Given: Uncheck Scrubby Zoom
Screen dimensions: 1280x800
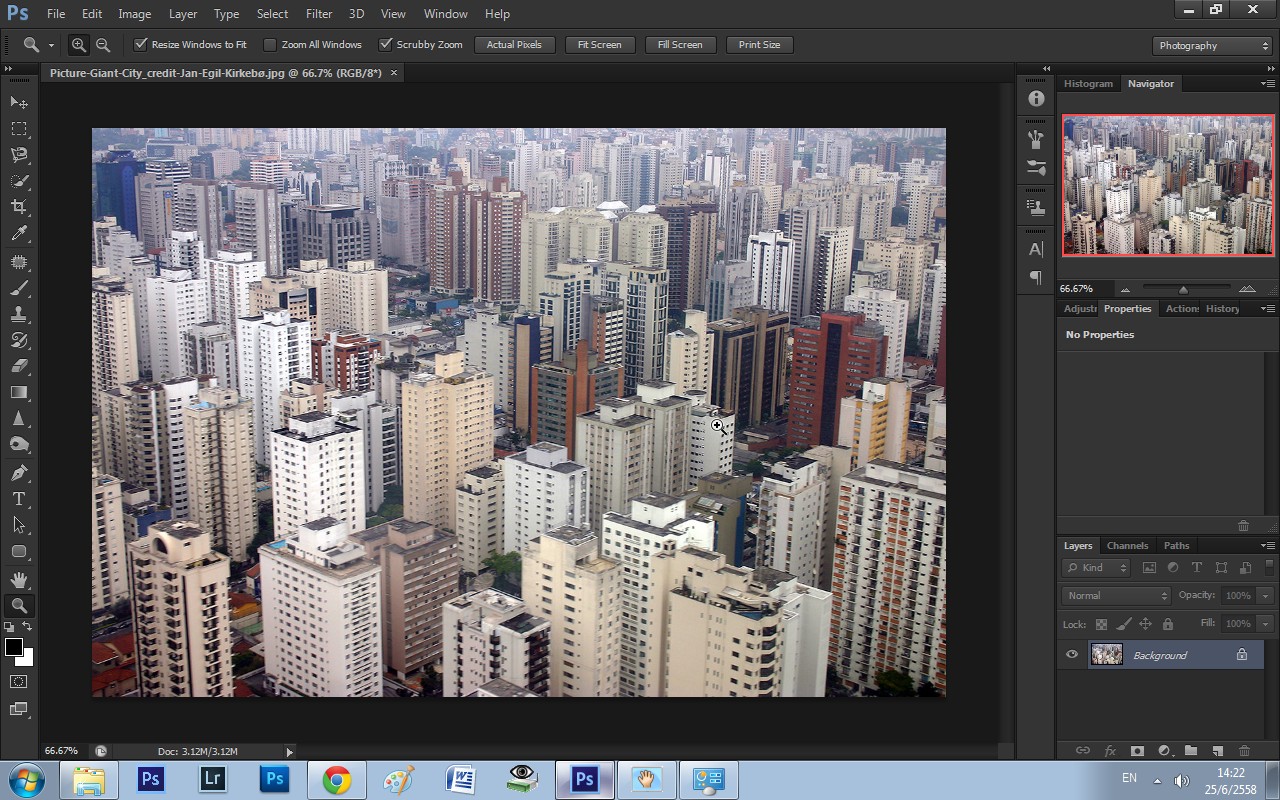Looking at the screenshot, I should click(385, 44).
